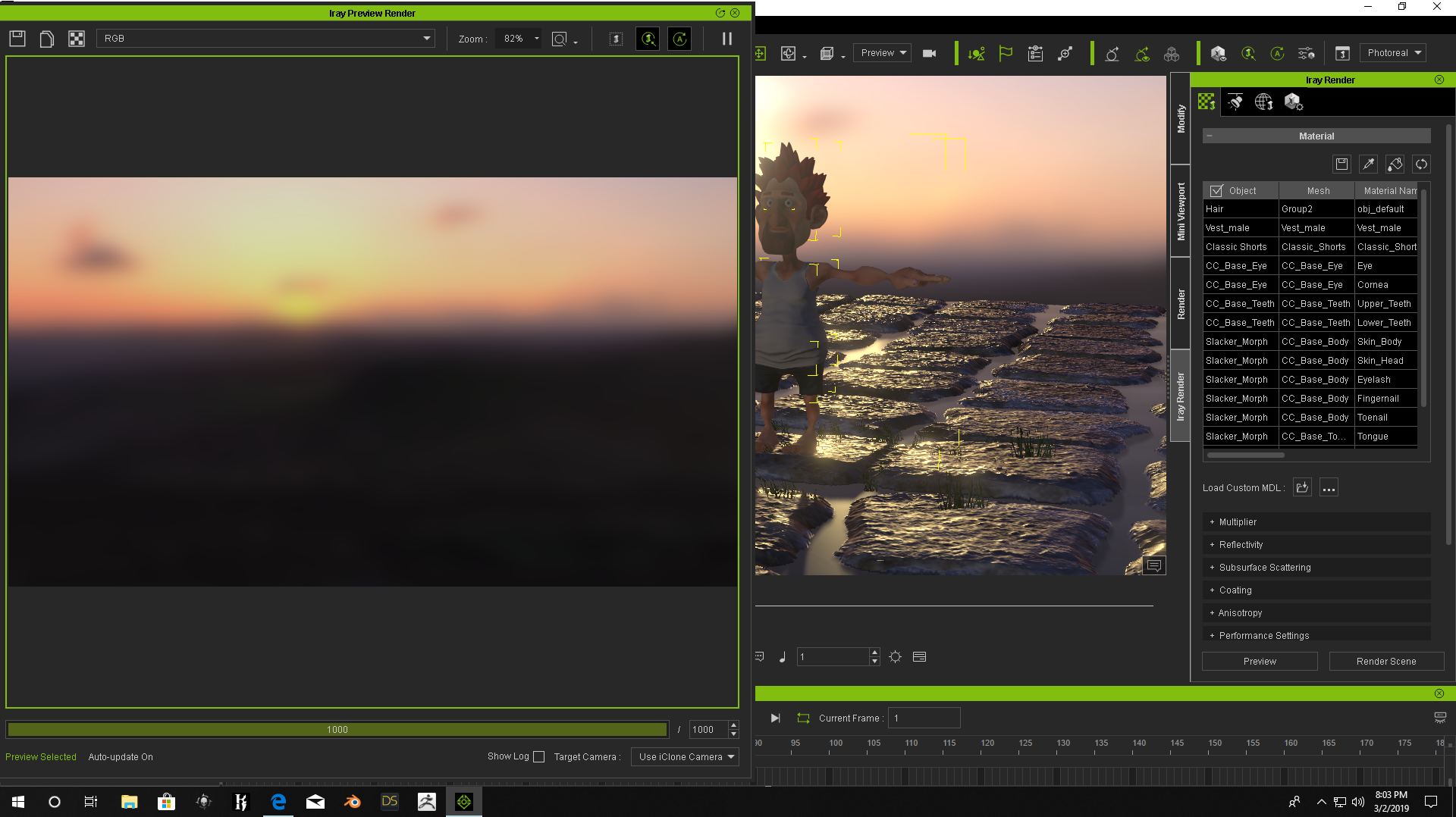Screen dimensions: 1456x817
Task: Click the refresh material list icon
Action: click(1421, 164)
